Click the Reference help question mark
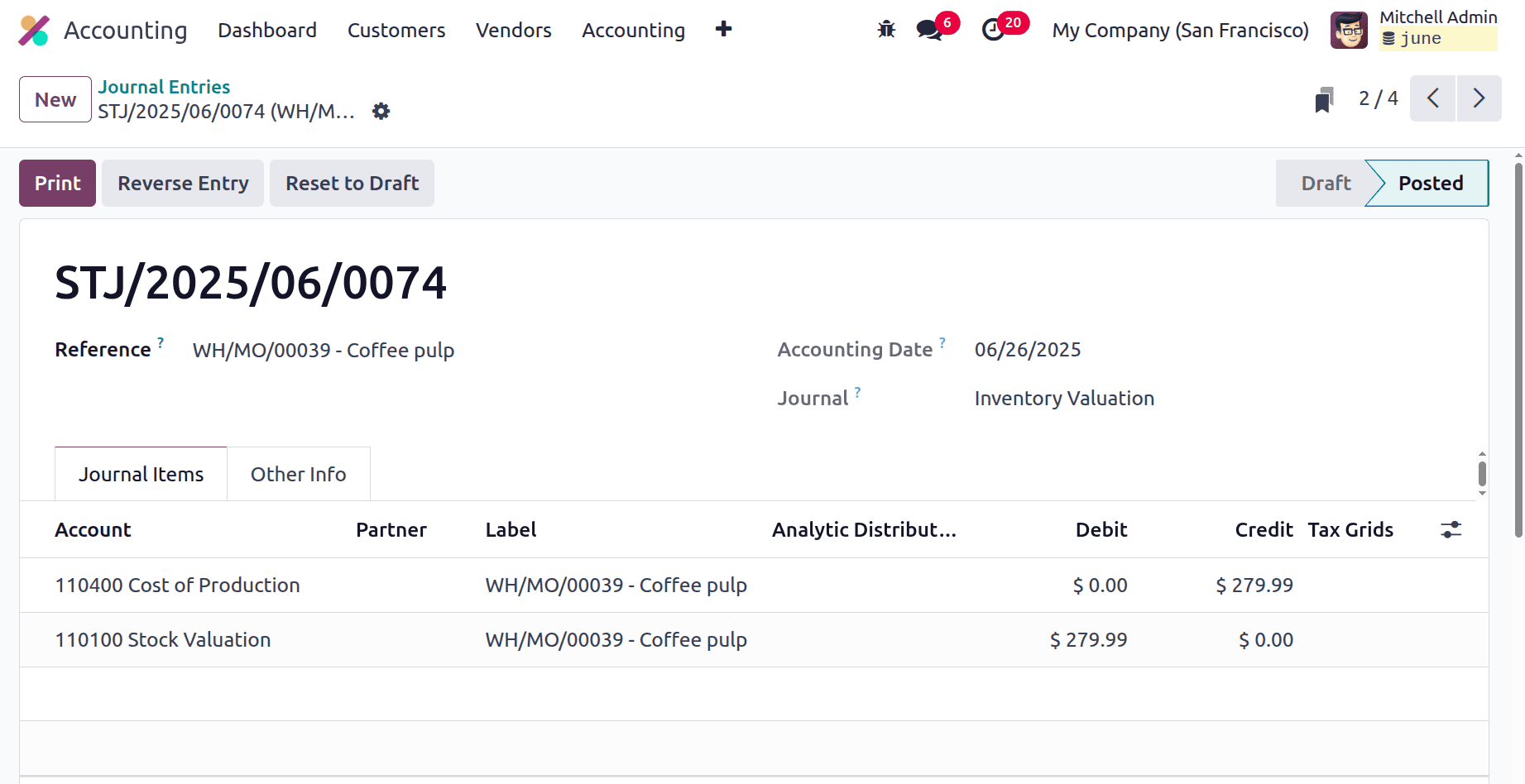Image resolution: width=1525 pixels, height=784 pixels. point(161,342)
